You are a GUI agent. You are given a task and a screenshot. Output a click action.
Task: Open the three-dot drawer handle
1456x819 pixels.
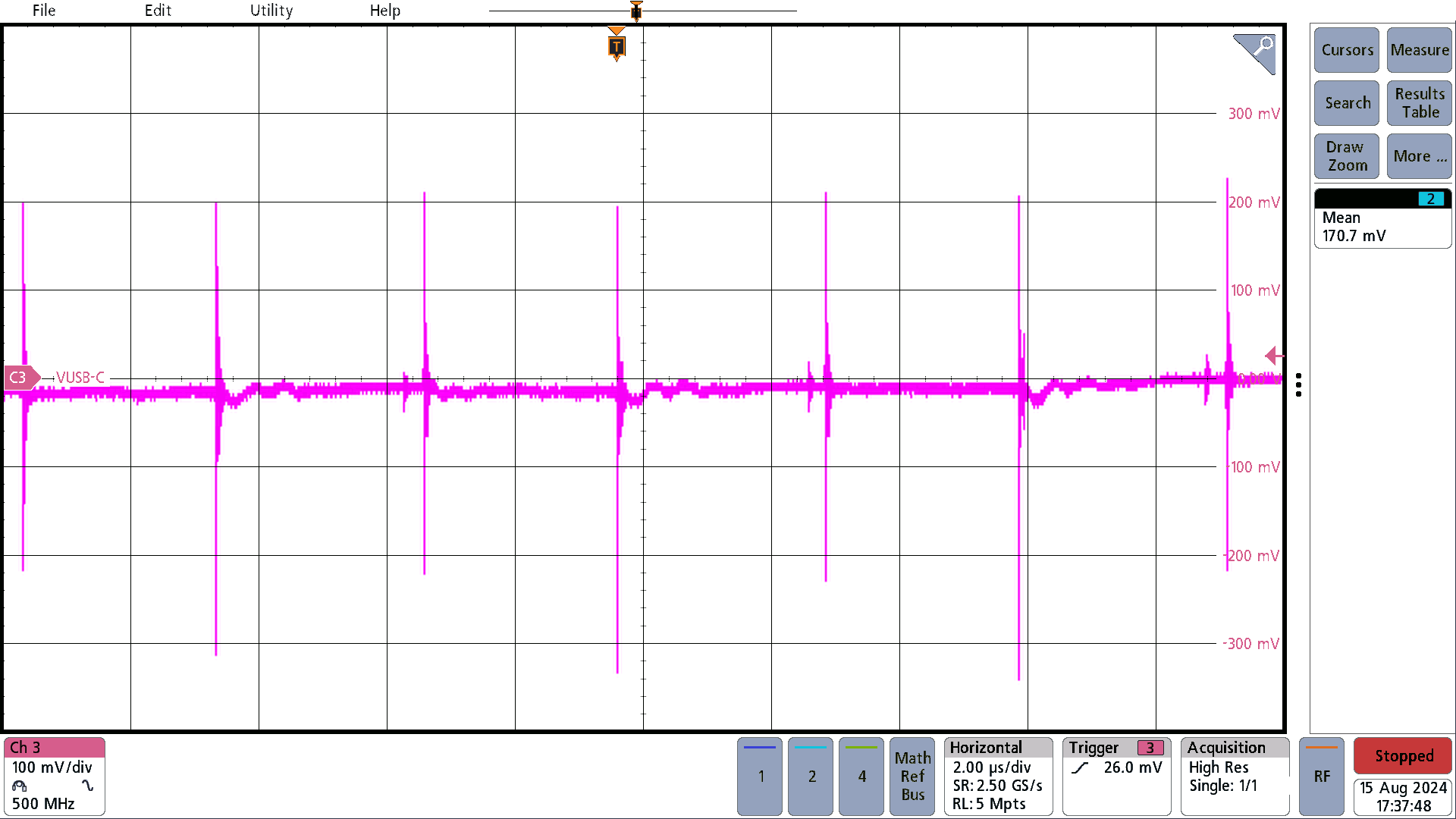[x=1299, y=384]
